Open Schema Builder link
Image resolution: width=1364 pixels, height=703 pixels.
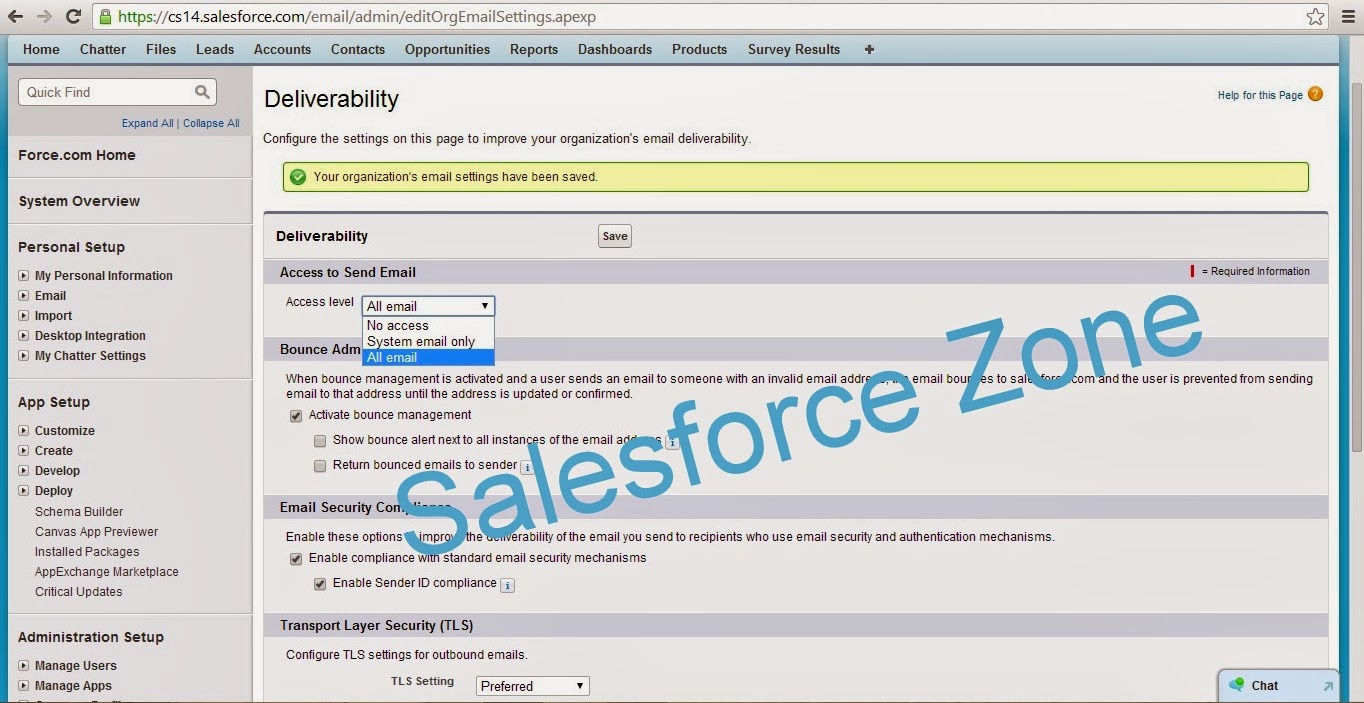coord(79,512)
